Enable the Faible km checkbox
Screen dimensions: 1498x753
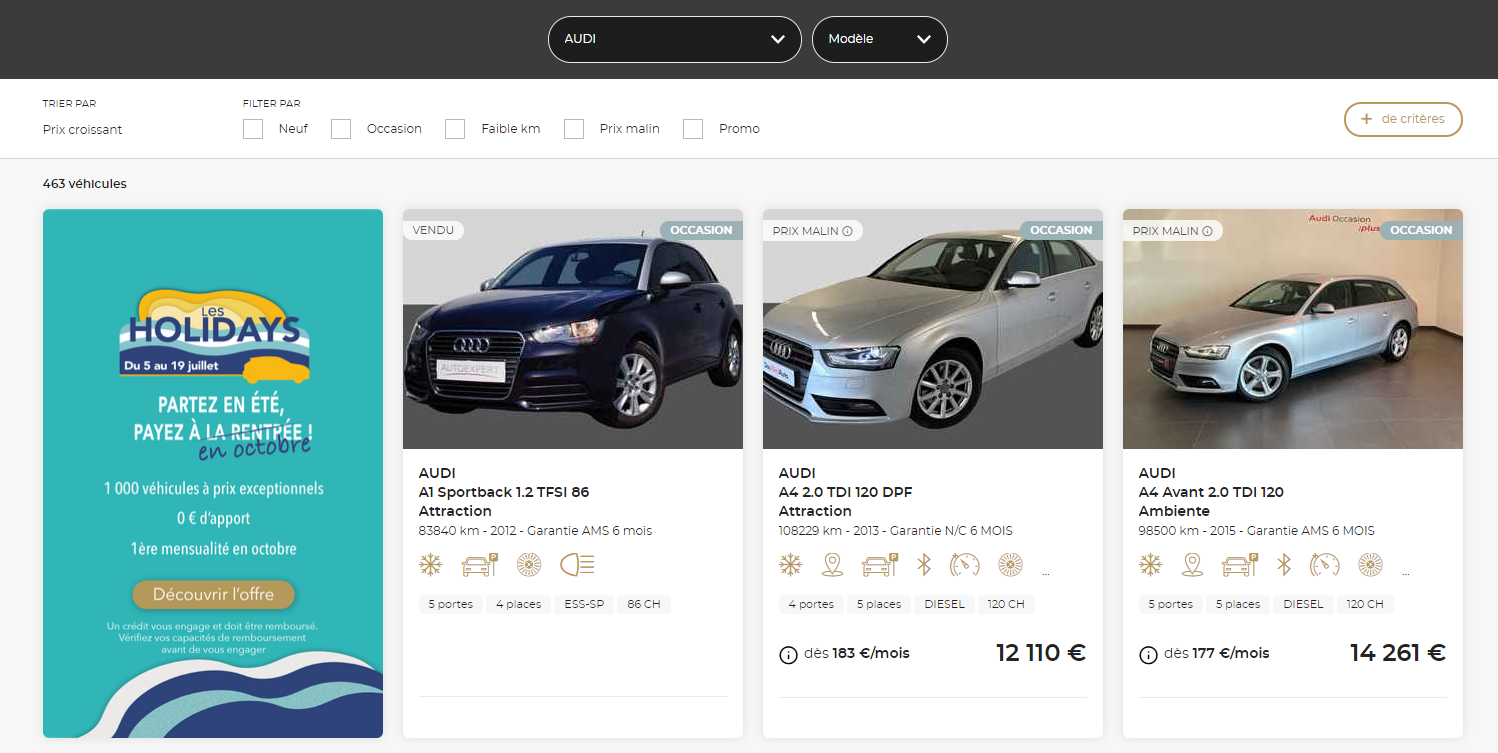[x=455, y=129]
